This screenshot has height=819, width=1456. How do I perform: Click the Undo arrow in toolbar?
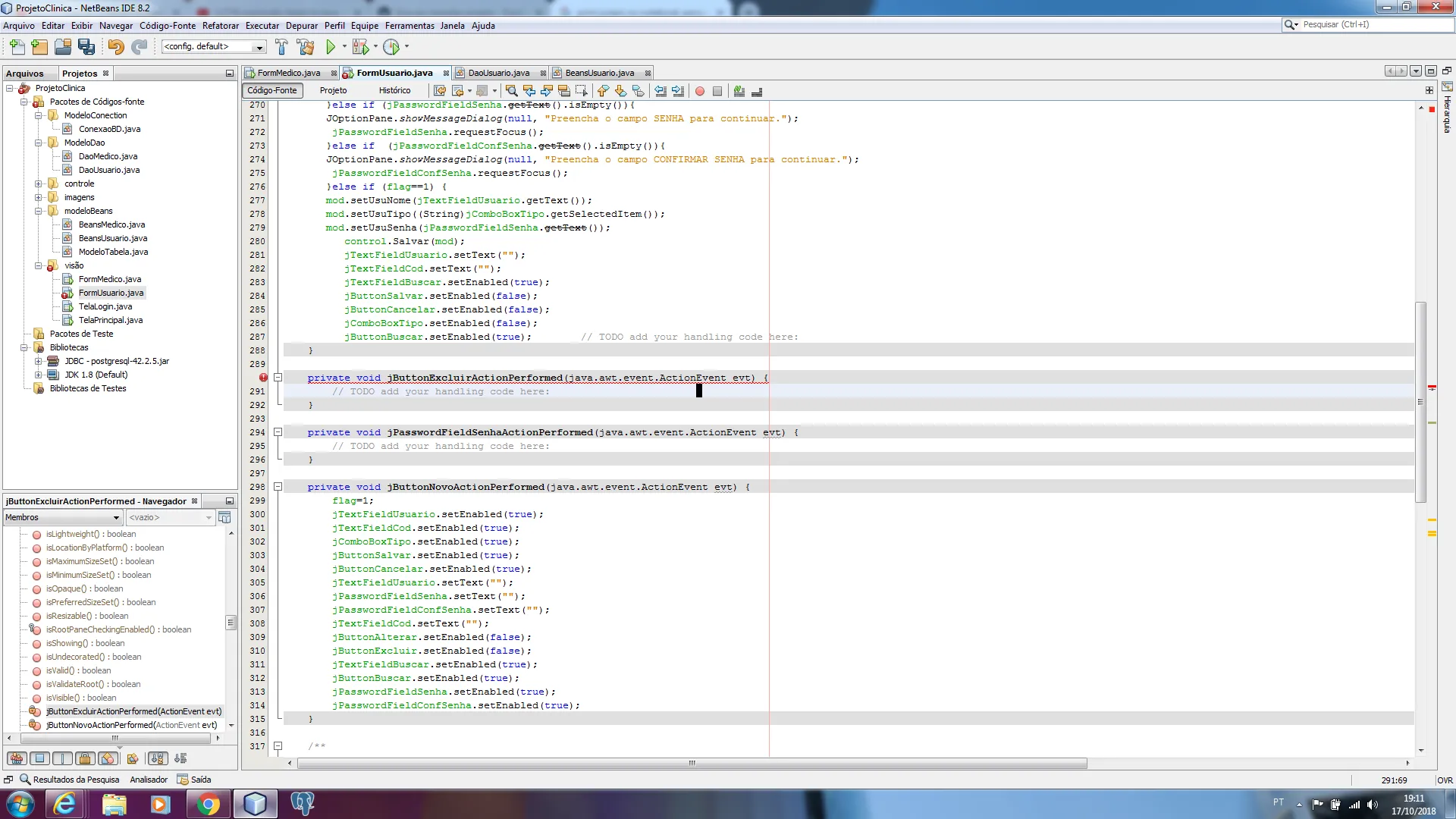[x=115, y=47]
